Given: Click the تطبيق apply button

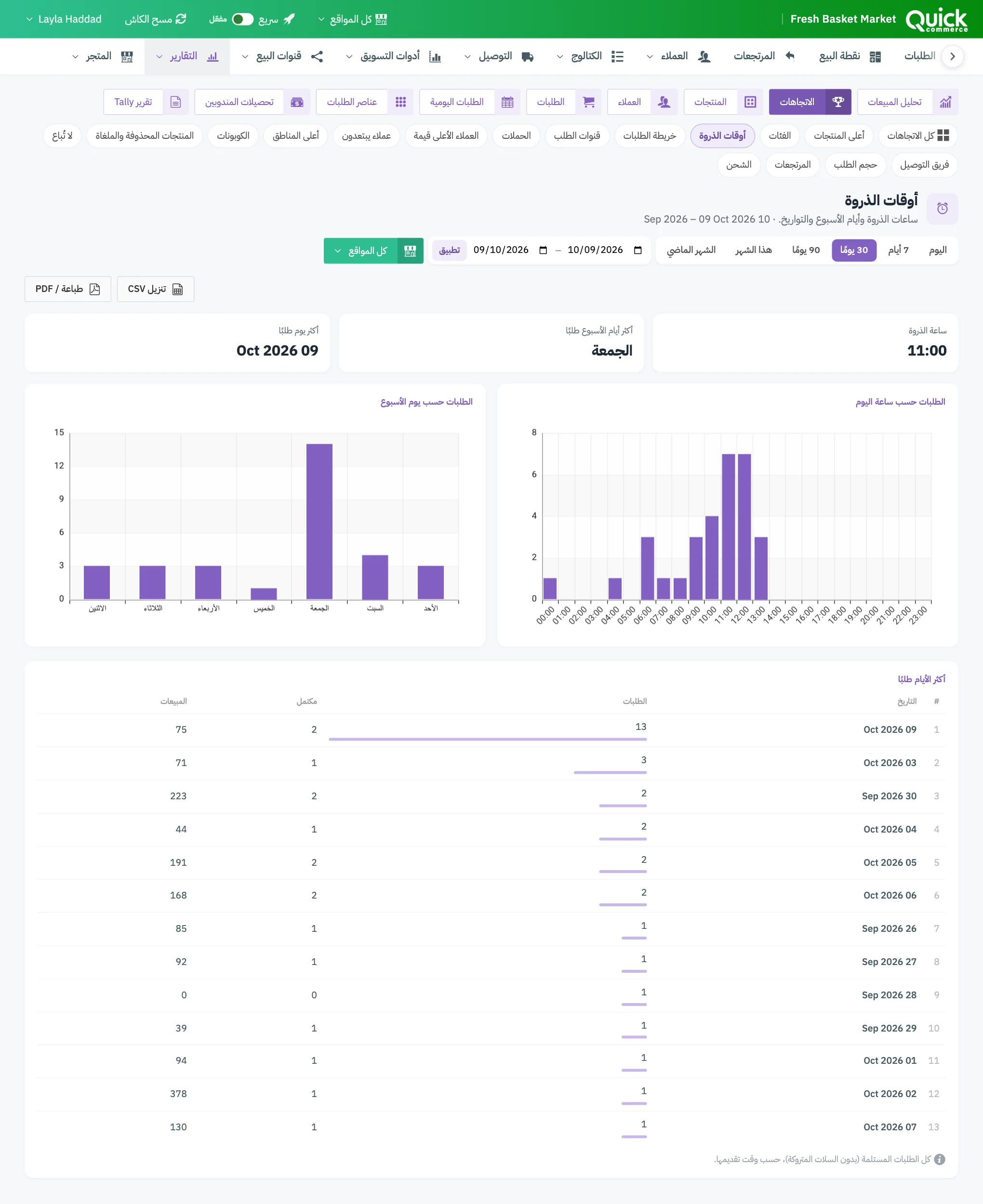Looking at the screenshot, I should pyautogui.click(x=450, y=250).
